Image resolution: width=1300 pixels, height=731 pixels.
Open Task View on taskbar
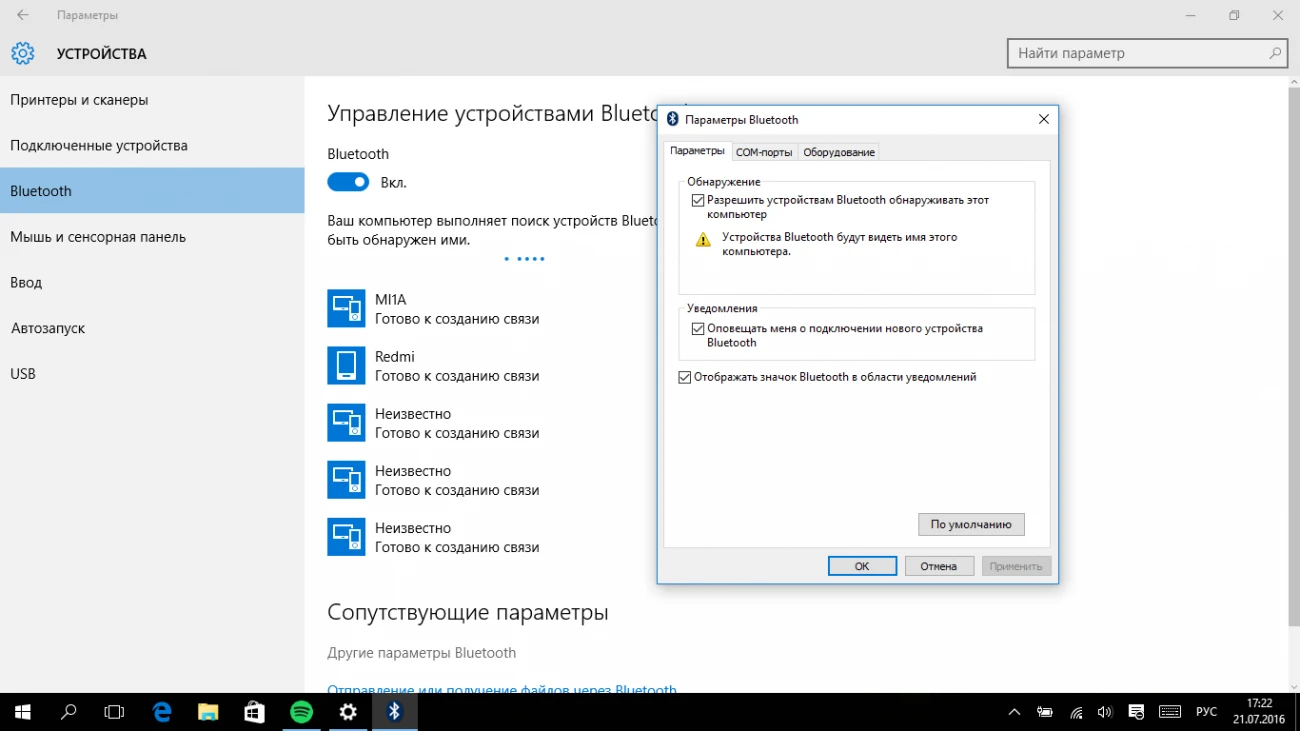[115, 712]
